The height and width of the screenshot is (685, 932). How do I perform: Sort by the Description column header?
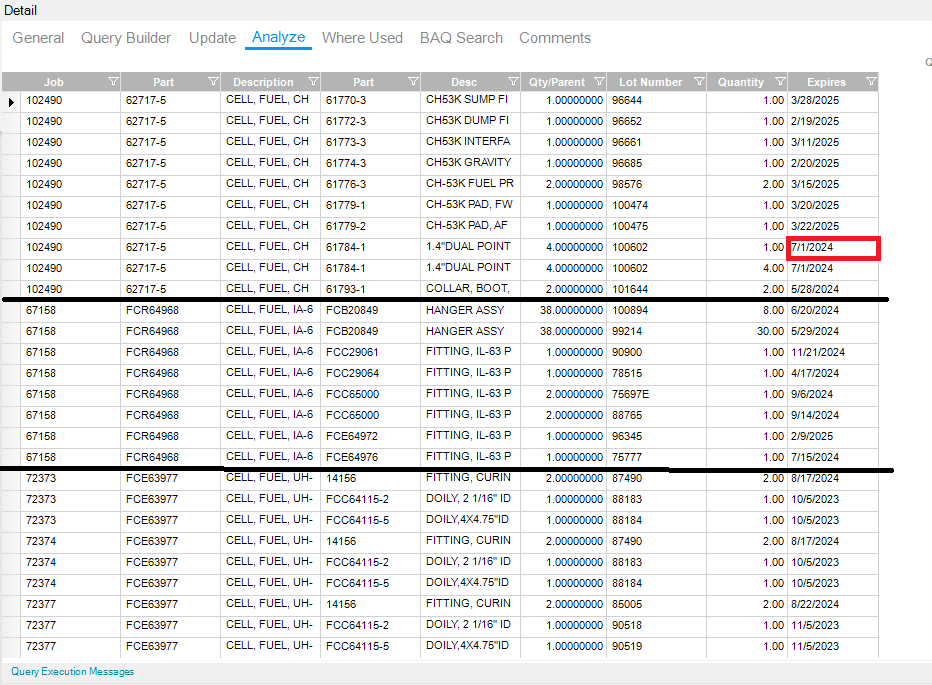pos(263,82)
